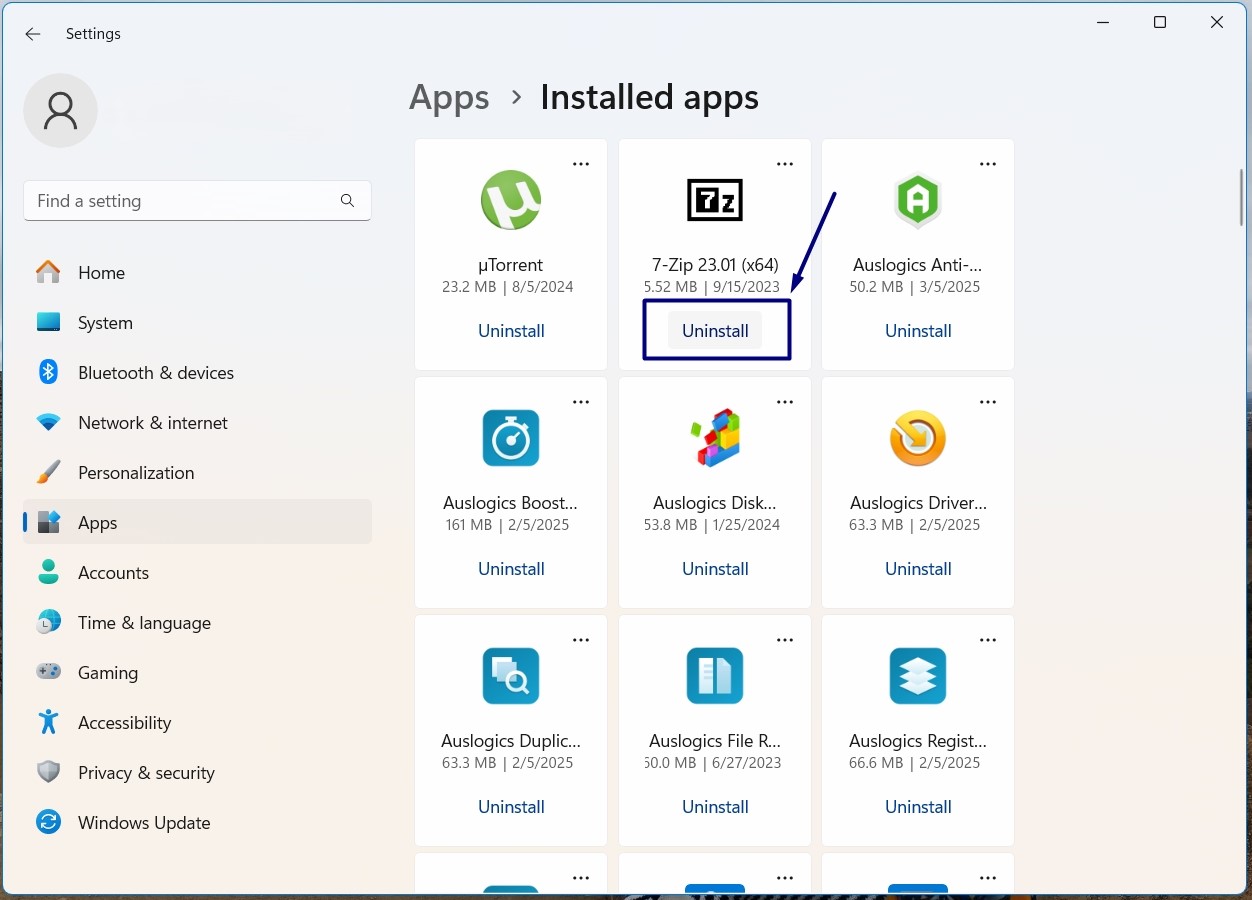Click the user profile avatar
This screenshot has height=900, width=1252.
60,110
